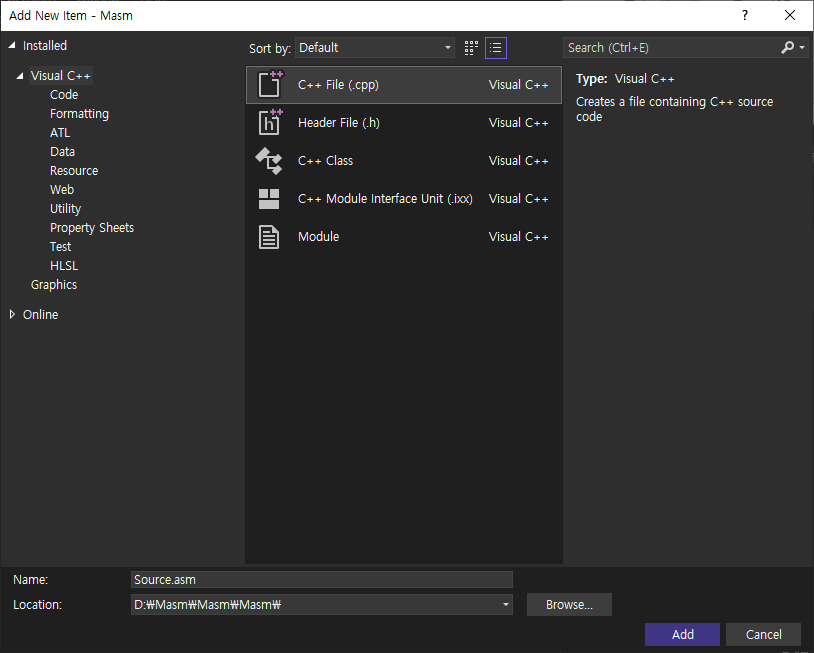Click the C++ Class template icon
This screenshot has width=814, height=653.
click(269, 161)
